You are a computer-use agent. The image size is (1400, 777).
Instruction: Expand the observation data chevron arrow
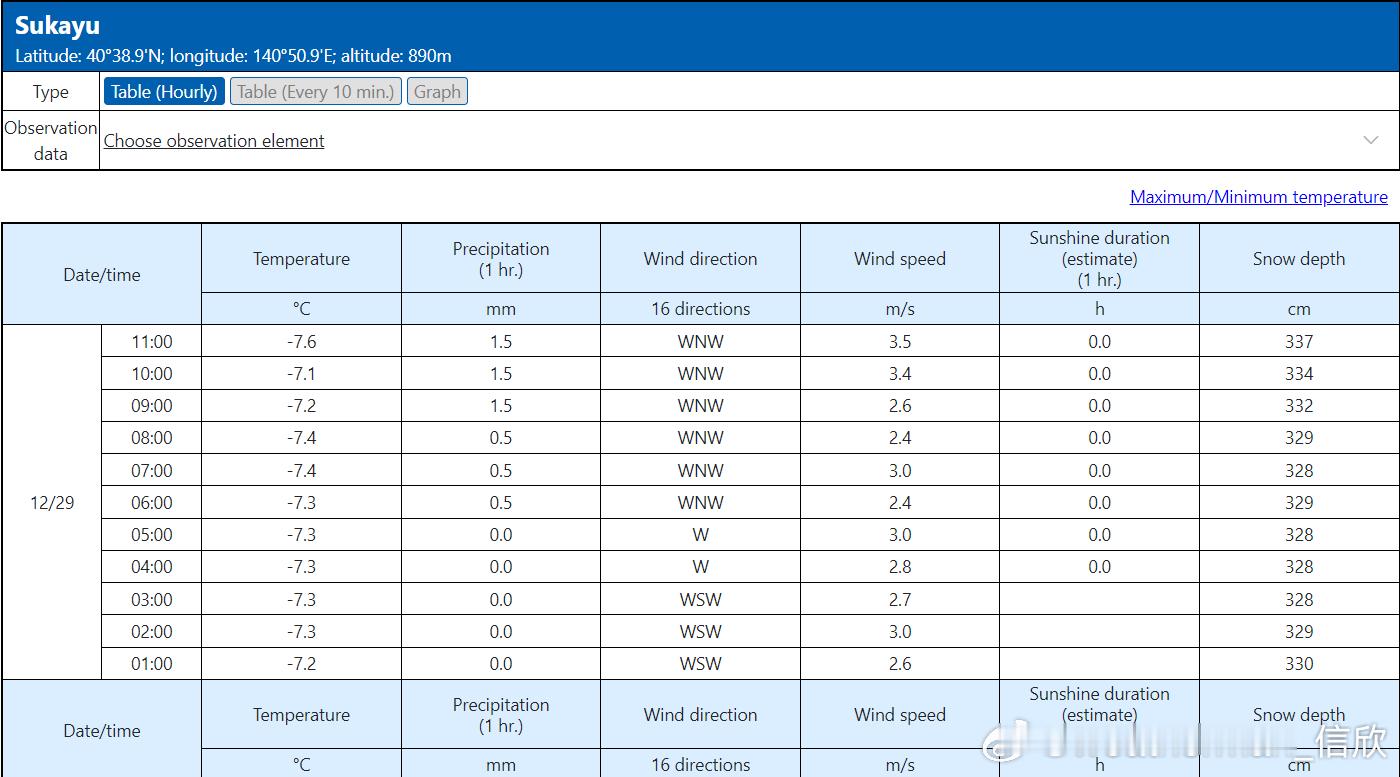tap(1371, 140)
